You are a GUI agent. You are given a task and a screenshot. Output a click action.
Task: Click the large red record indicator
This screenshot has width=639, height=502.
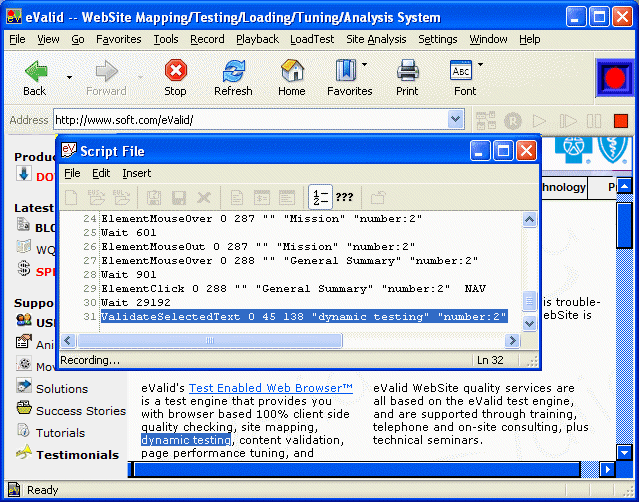tap(615, 78)
